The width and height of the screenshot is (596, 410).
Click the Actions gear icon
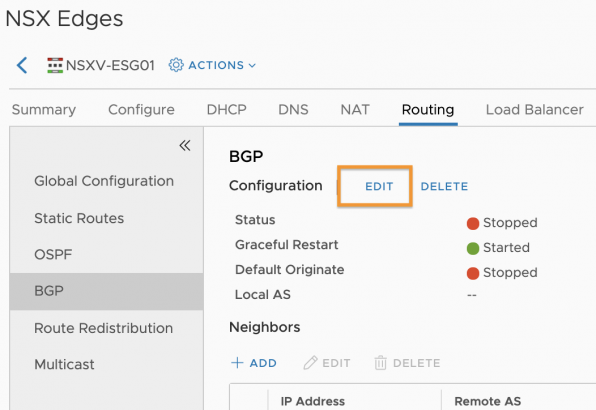point(176,65)
